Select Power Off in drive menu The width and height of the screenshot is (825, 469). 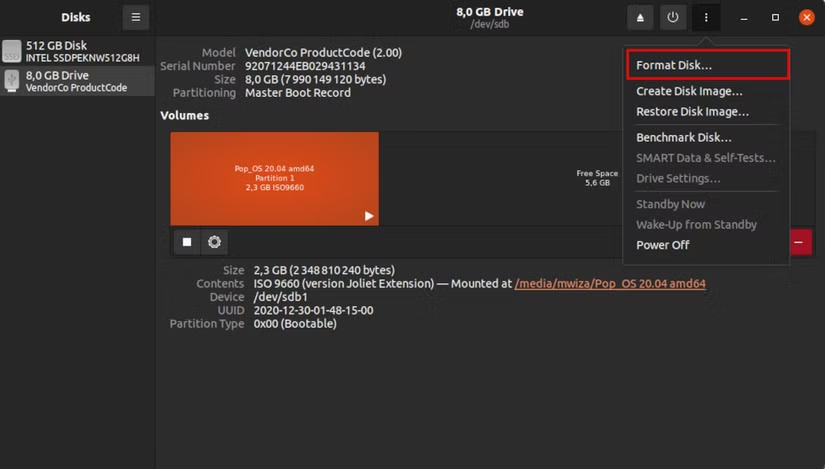(663, 245)
